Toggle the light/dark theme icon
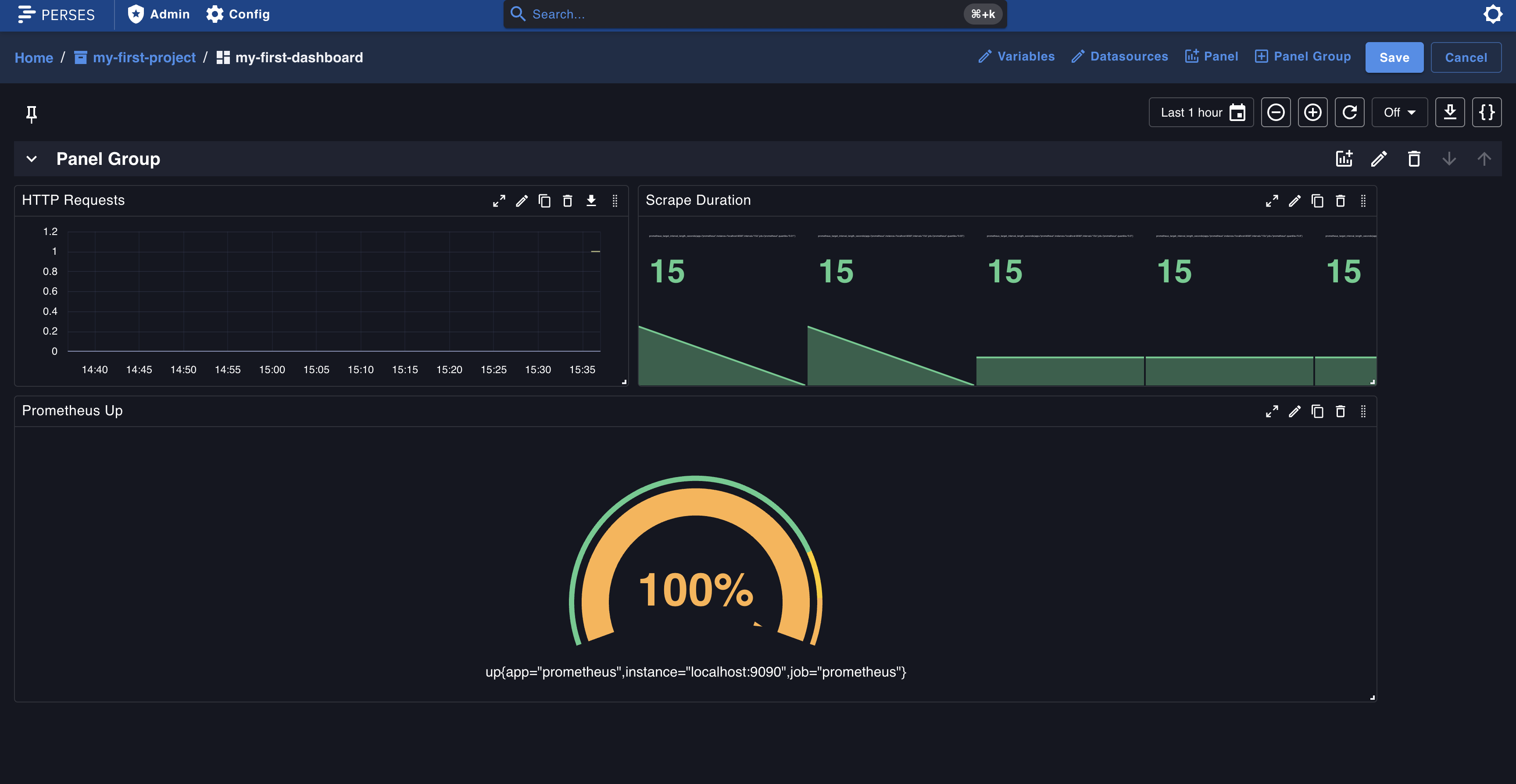Image resolution: width=1516 pixels, height=784 pixels. (x=1492, y=14)
